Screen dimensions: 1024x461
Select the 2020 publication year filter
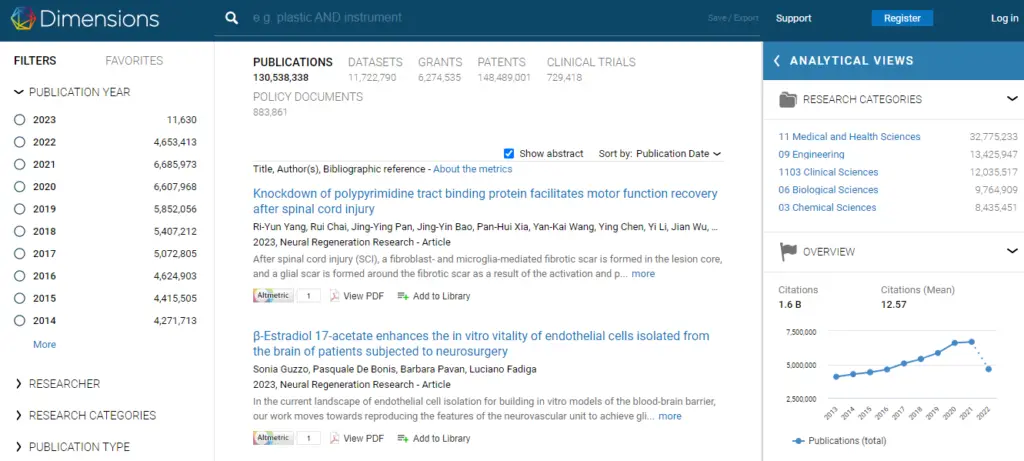point(20,186)
